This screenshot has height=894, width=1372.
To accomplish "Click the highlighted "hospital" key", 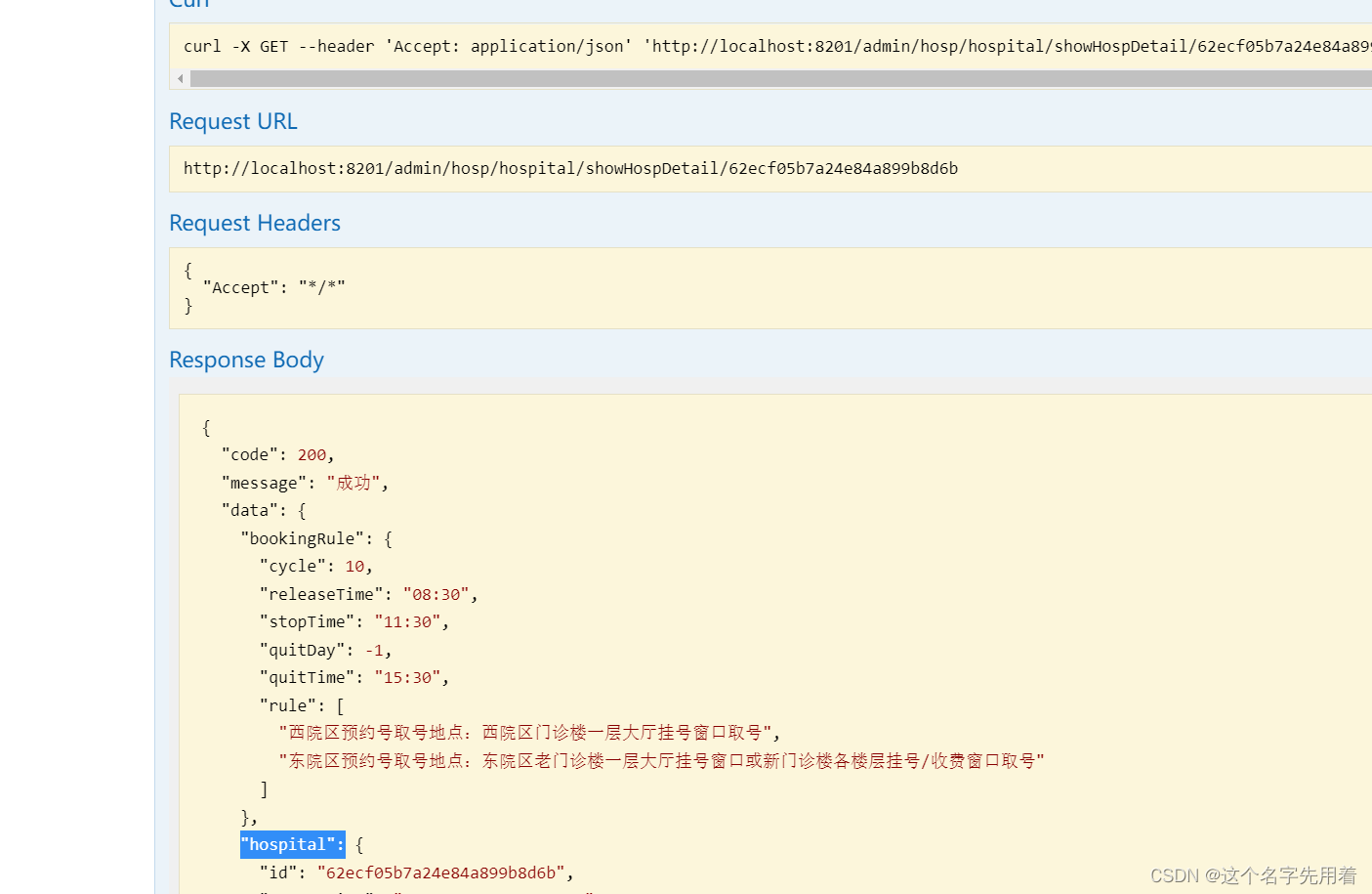I will click(x=292, y=844).
